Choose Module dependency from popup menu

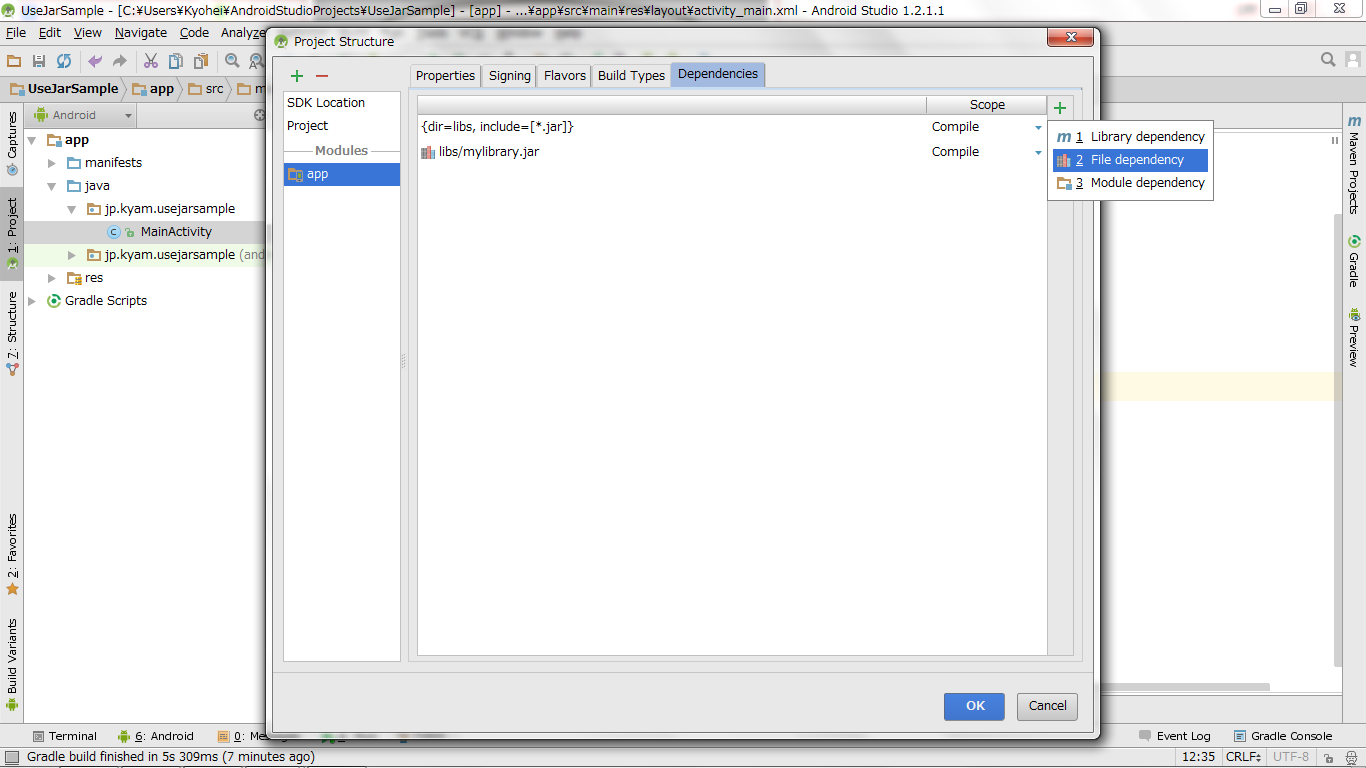pyautogui.click(x=1131, y=183)
